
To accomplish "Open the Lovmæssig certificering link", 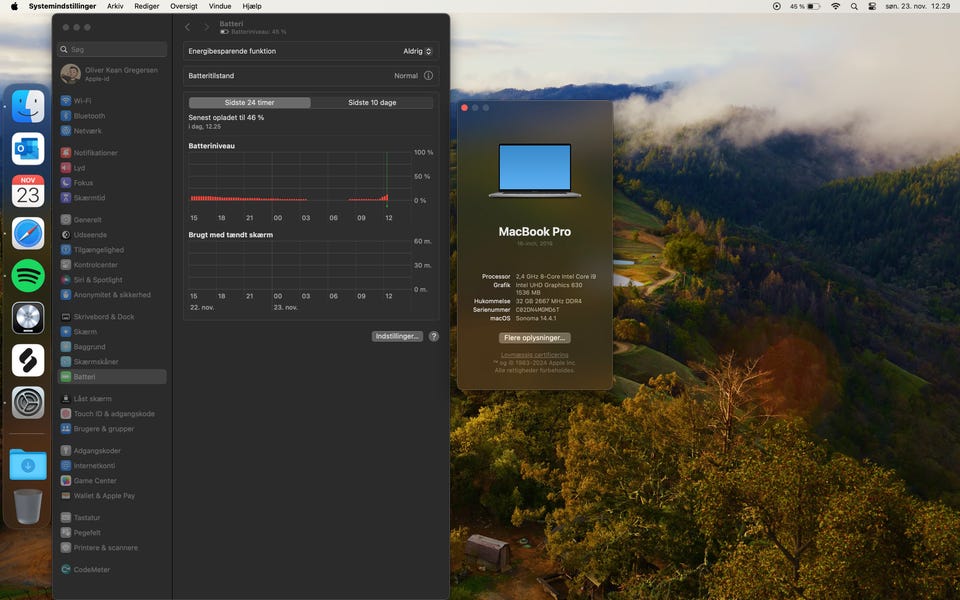I will point(535,354).
